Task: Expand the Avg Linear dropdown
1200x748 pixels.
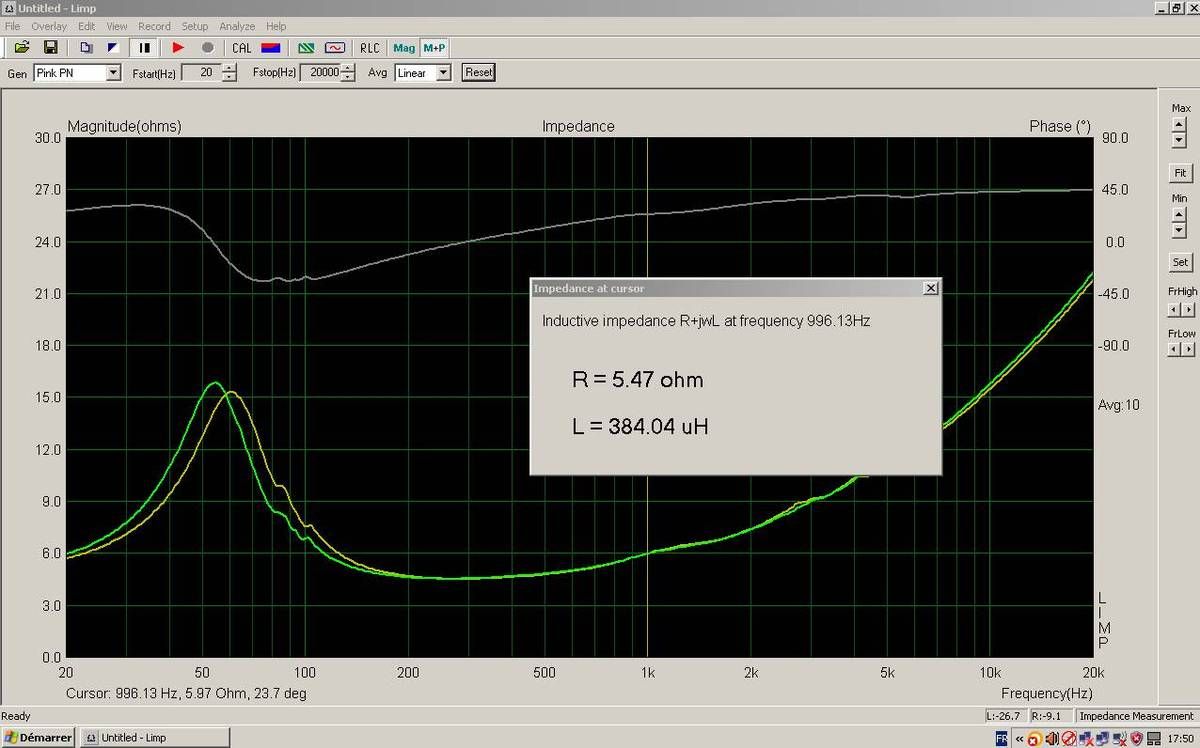Action: click(443, 73)
